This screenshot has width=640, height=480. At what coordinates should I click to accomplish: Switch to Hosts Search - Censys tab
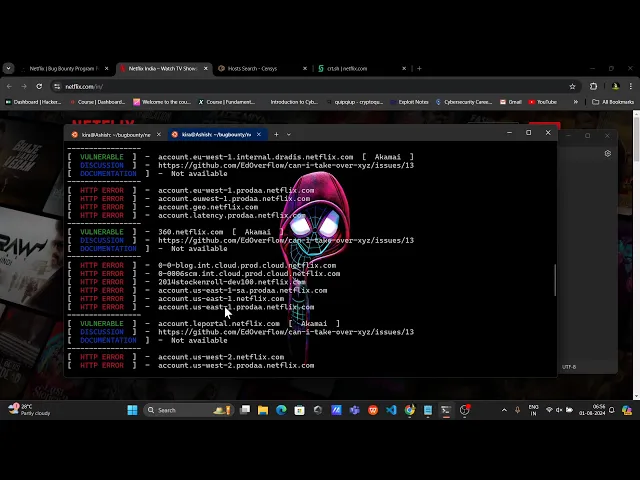259,69
